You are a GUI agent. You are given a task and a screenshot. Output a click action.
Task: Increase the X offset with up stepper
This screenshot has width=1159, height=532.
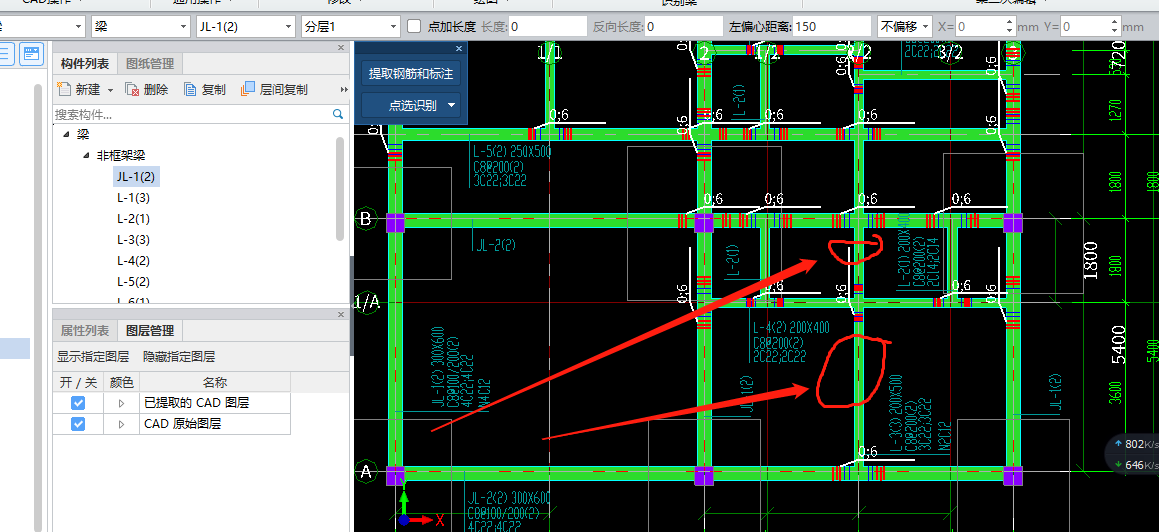(x=1009, y=22)
